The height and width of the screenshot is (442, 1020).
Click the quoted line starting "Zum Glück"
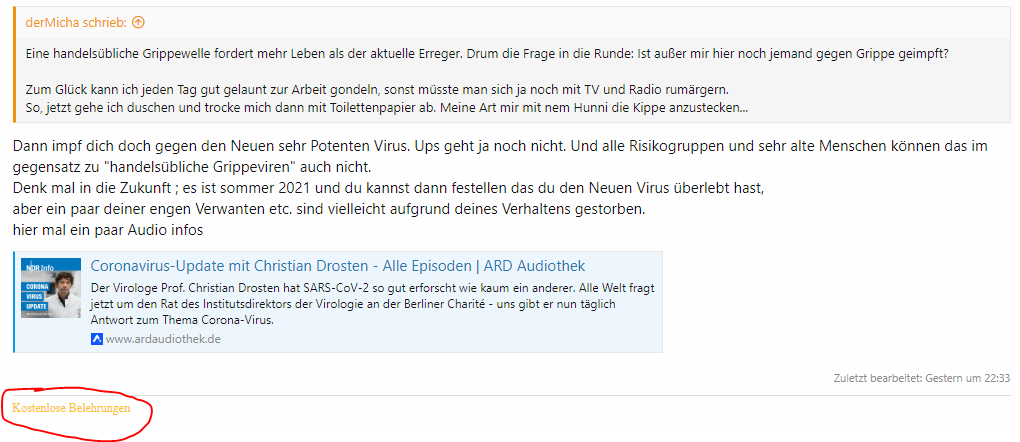click(x=384, y=88)
